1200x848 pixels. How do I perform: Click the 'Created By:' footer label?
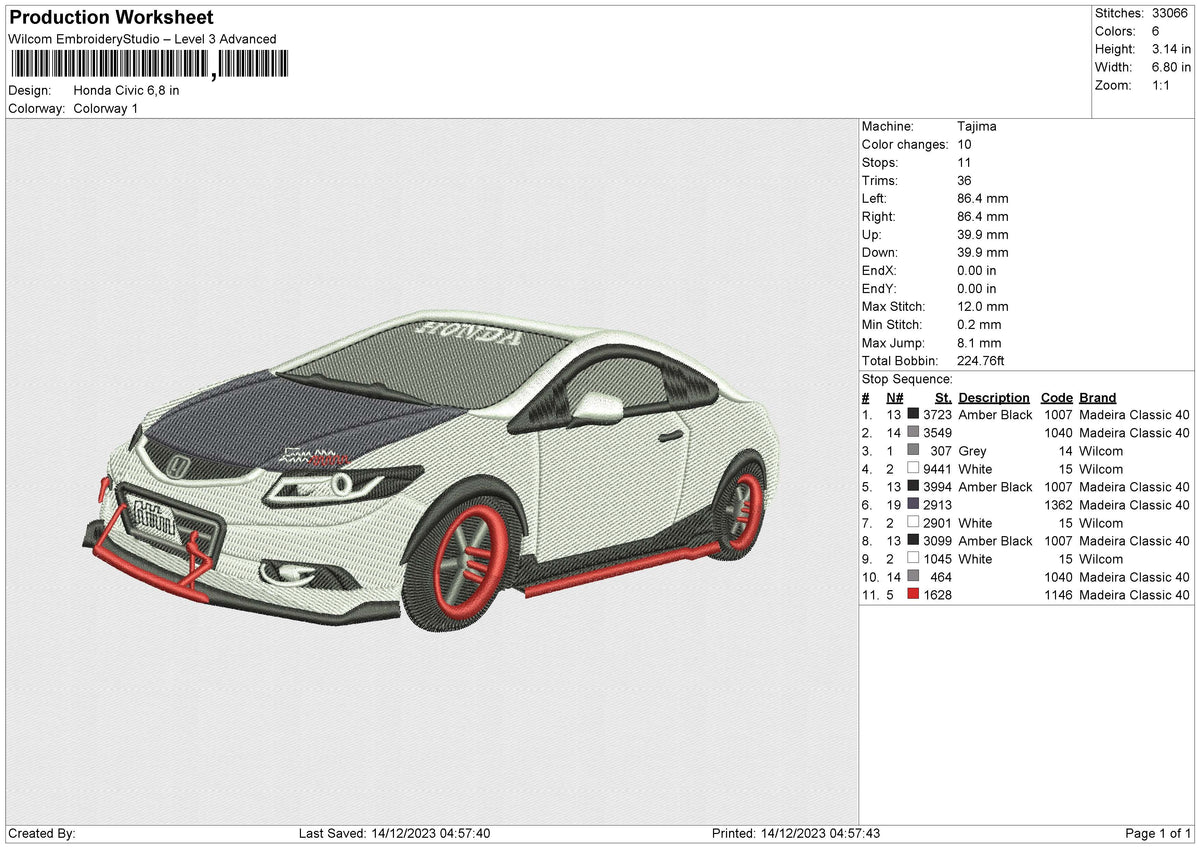click(41, 834)
